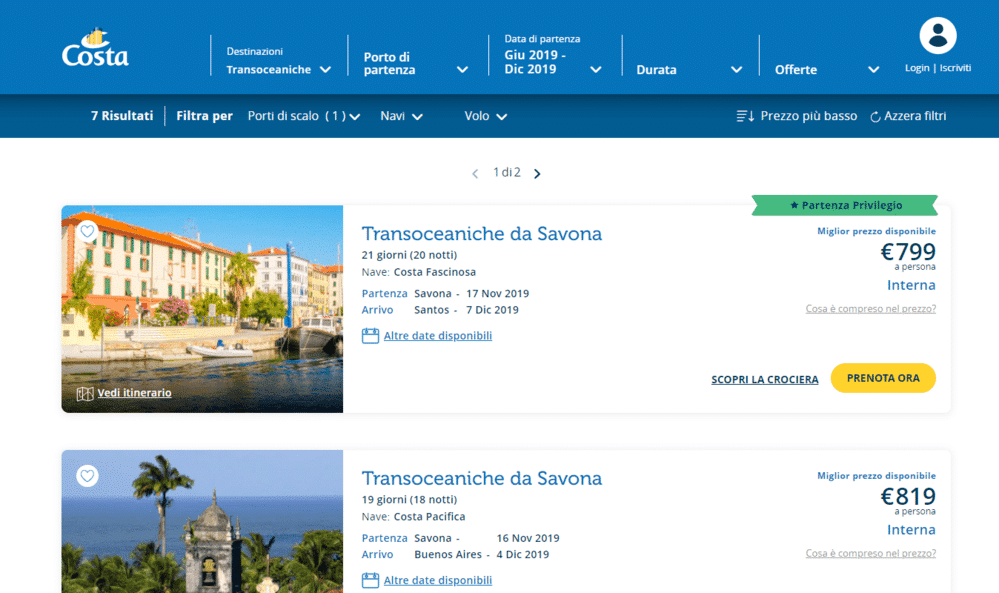This screenshot has height=593, width=999.
Task: Click the Savona - 17 Nov 2019 departure
Action: (471, 294)
